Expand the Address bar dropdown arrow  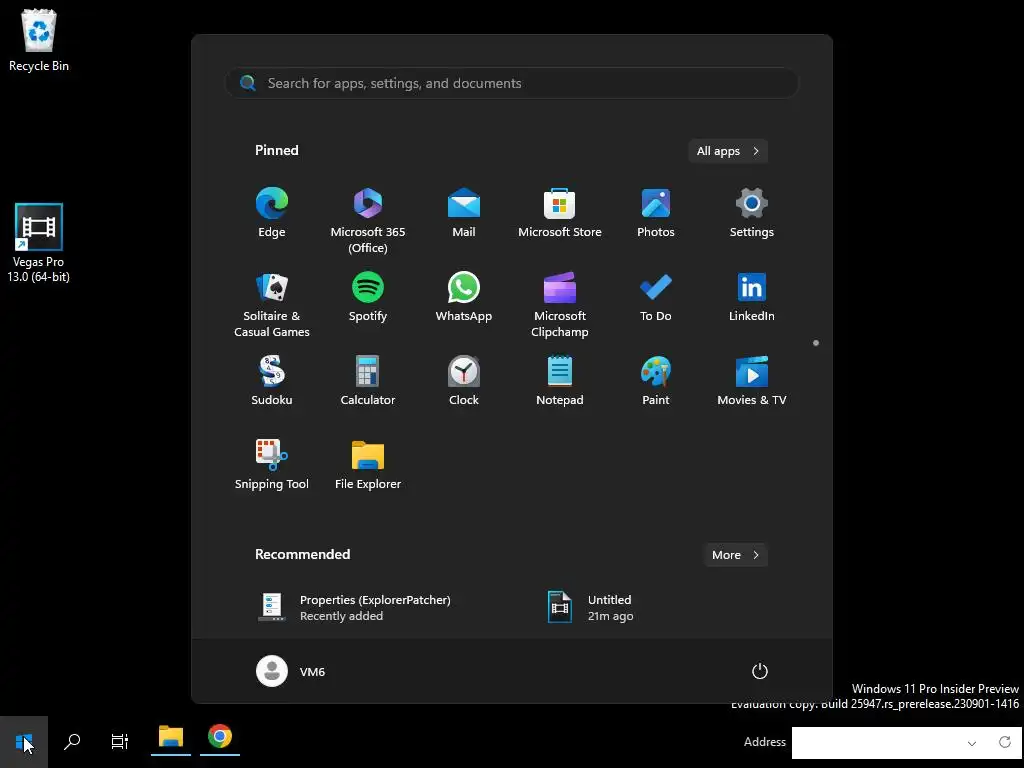(x=972, y=743)
